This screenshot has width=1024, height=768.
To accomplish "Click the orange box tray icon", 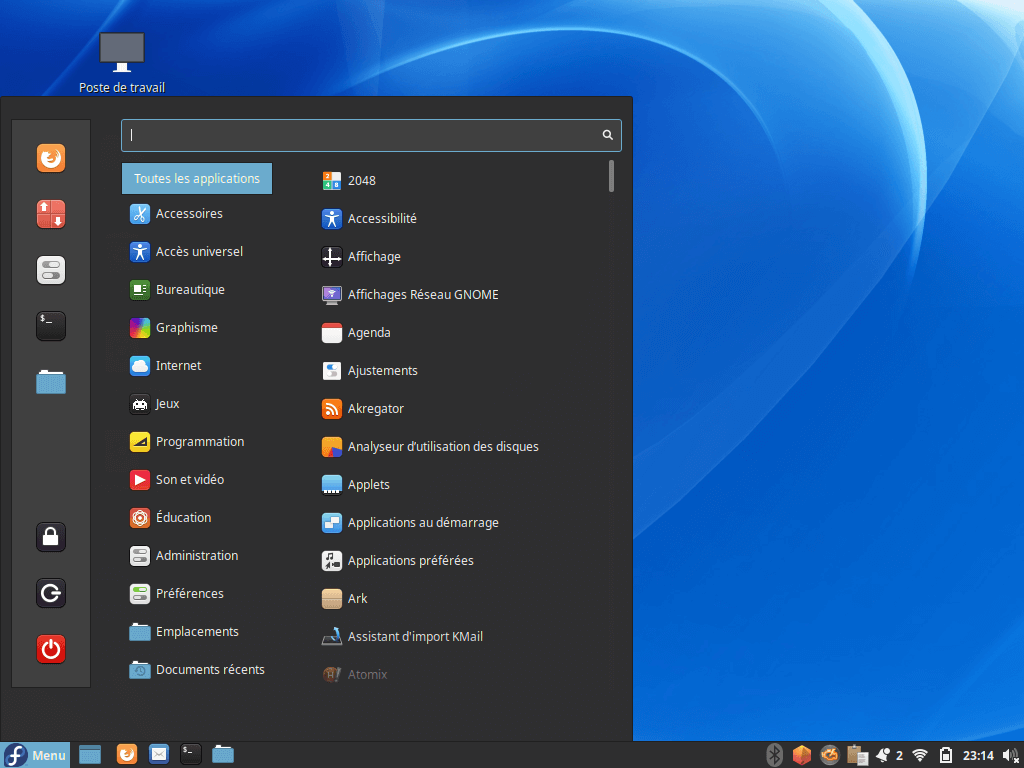I will coord(801,756).
